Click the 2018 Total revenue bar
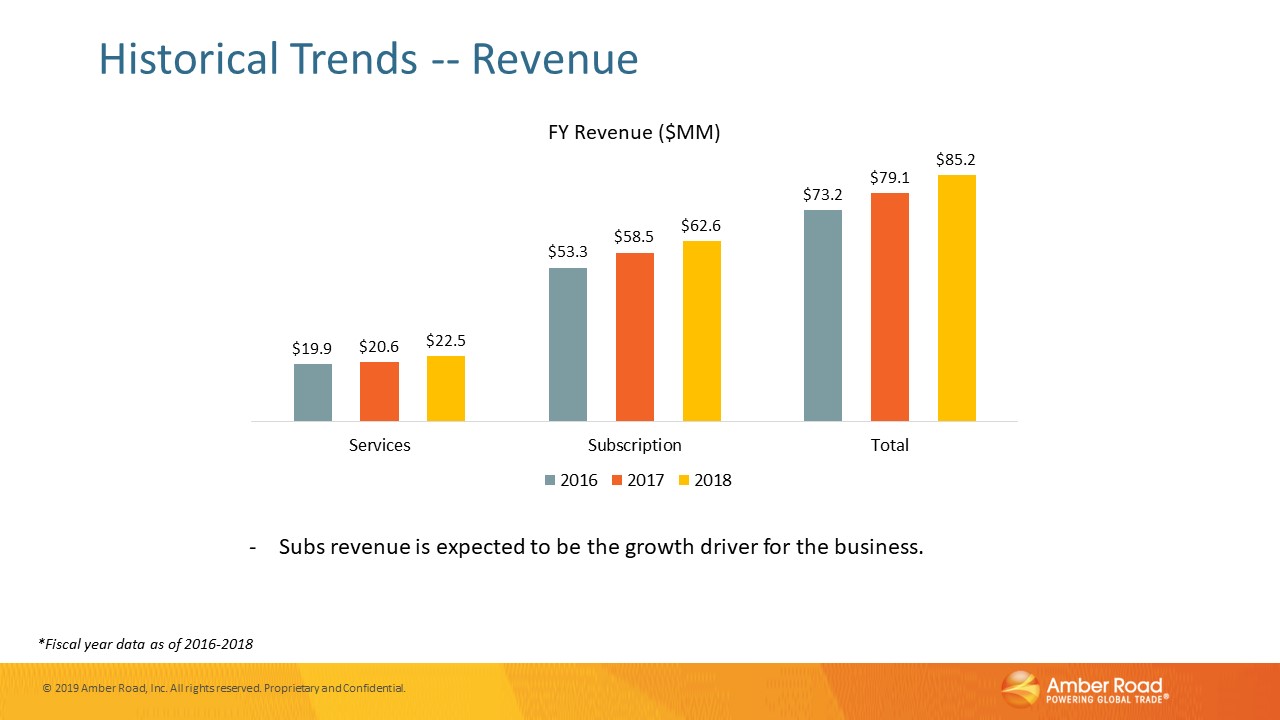 pyautogui.click(x=957, y=298)
